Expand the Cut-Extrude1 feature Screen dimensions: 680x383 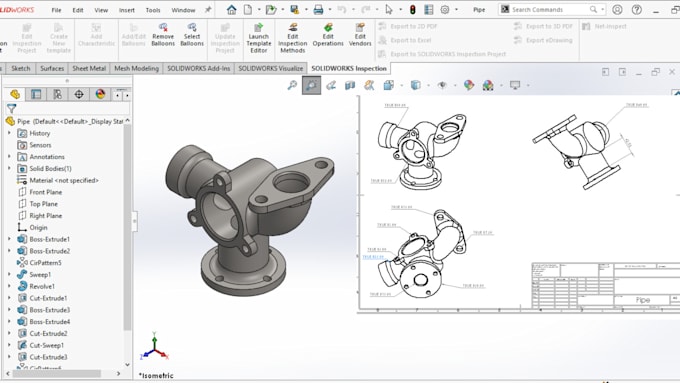click(9, 298)
